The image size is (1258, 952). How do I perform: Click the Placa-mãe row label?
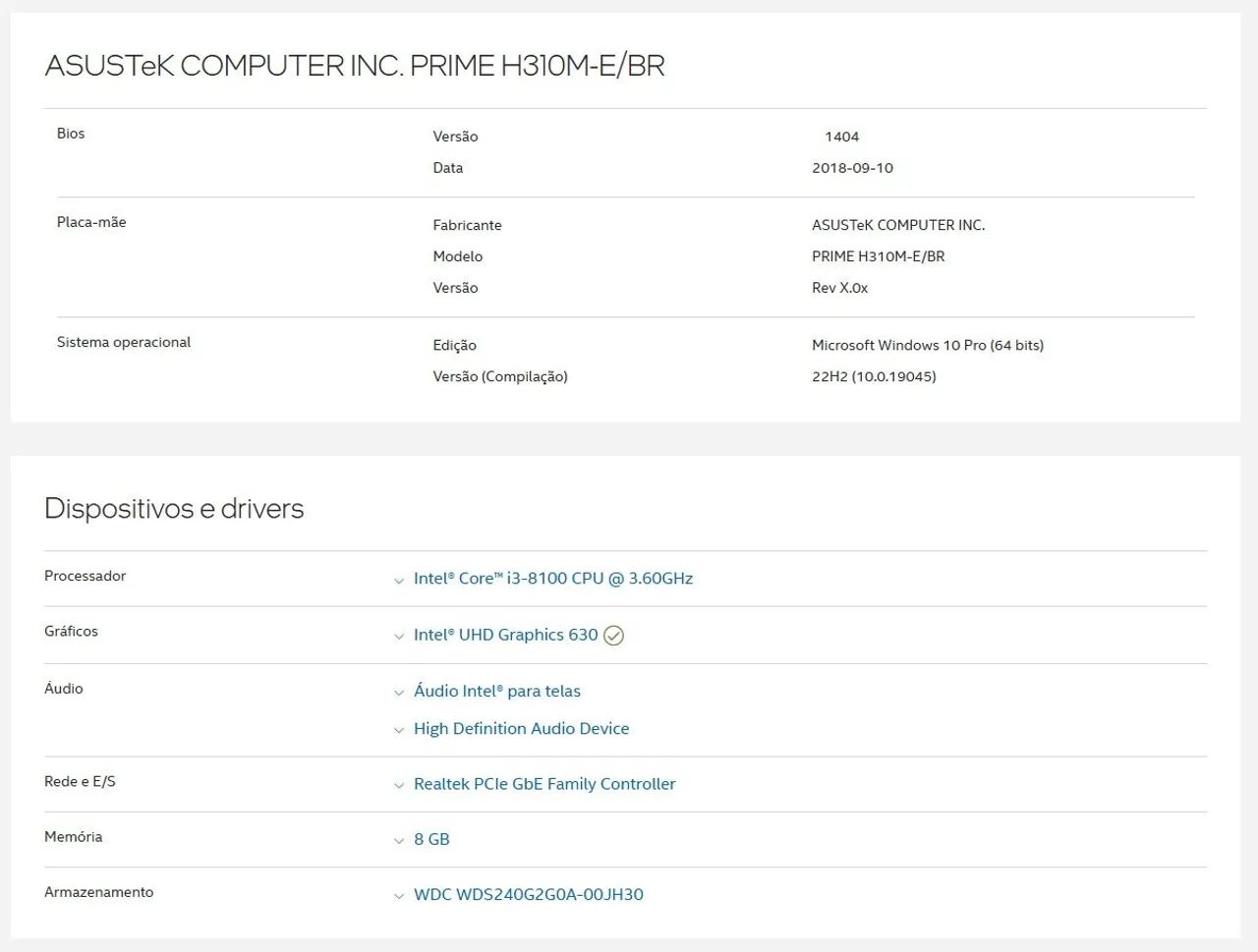click(91, 222)
